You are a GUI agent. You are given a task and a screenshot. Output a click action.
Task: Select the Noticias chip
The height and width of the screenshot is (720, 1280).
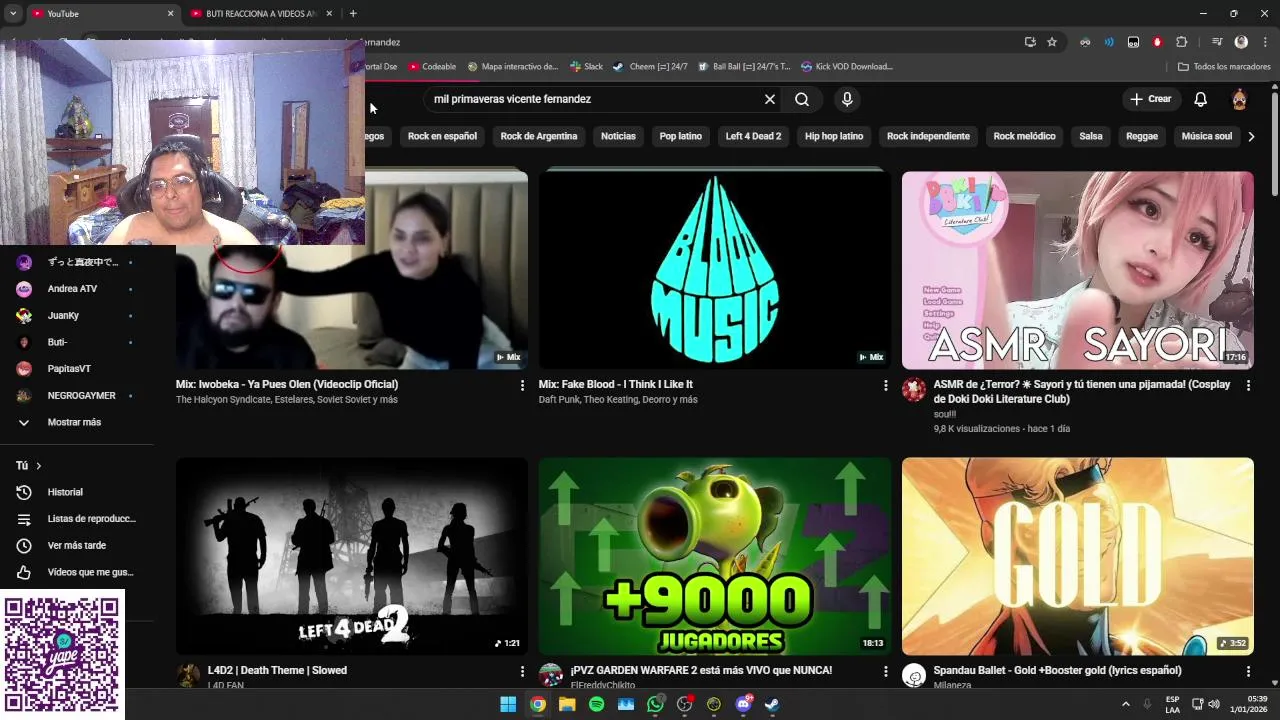click(618, 136)
